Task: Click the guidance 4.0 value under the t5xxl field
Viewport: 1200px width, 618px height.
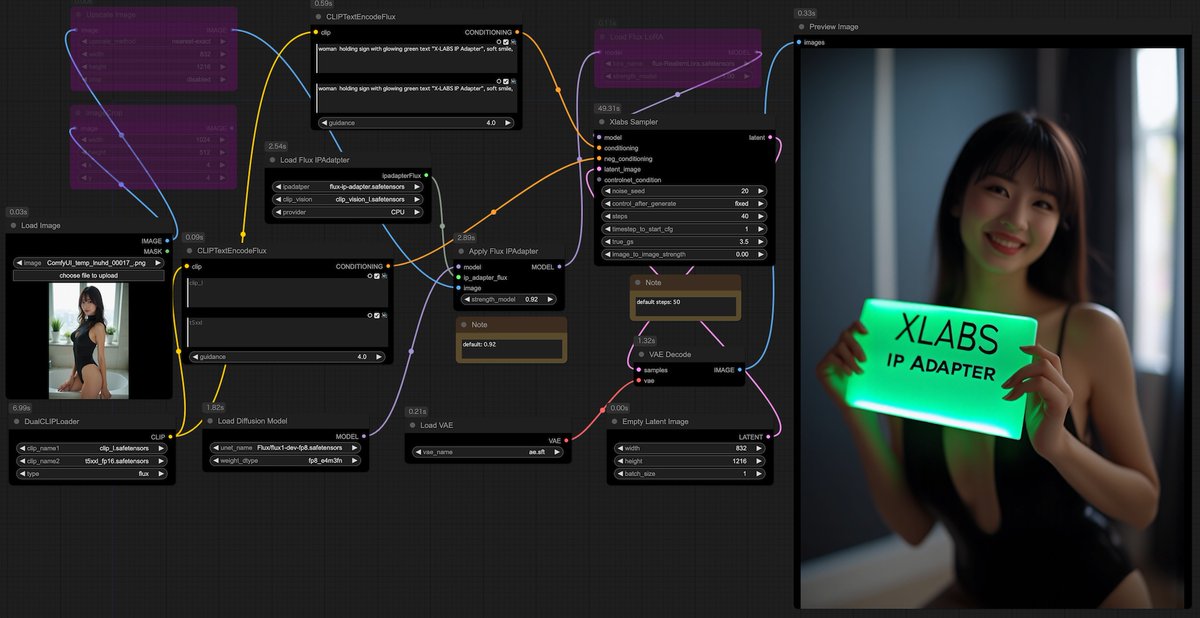Action: coord(364,357)
